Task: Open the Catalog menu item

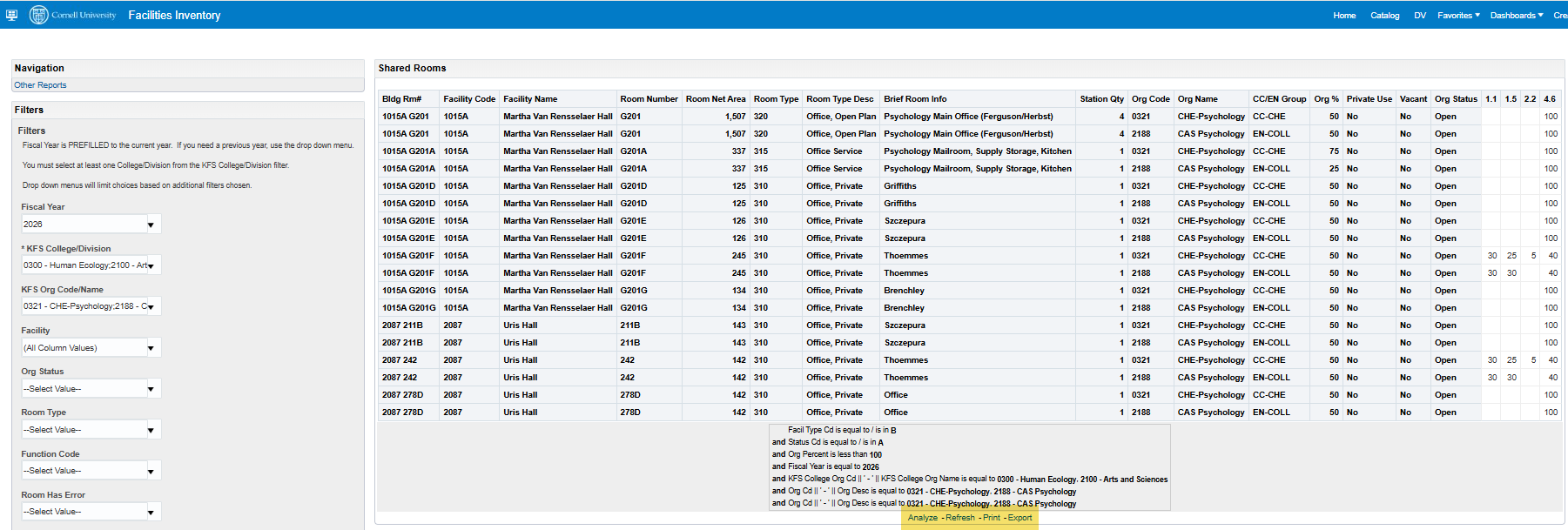Action: click(1384, 16)
